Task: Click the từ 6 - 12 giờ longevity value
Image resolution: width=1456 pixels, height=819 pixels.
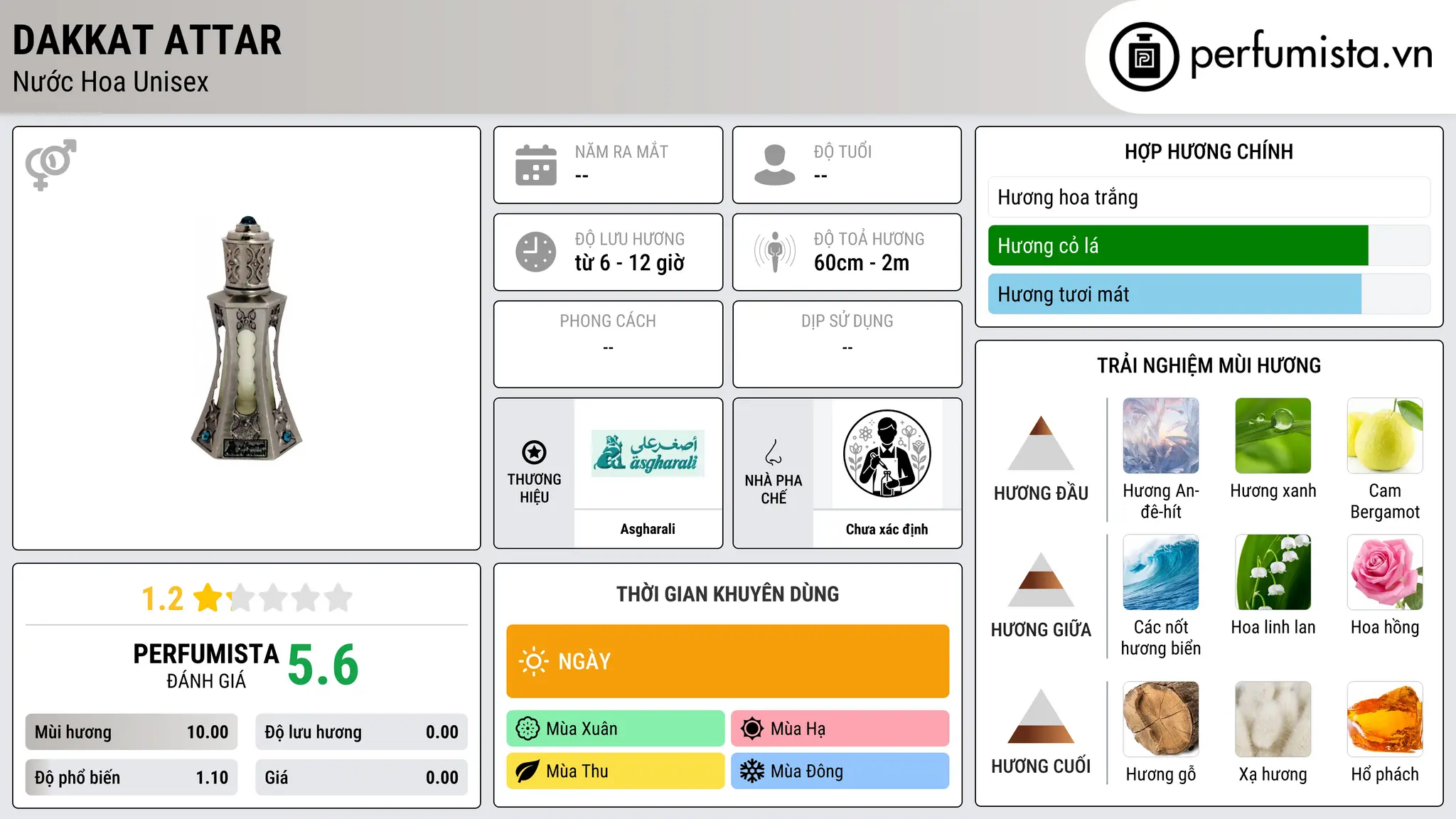Action: [629, 263]
